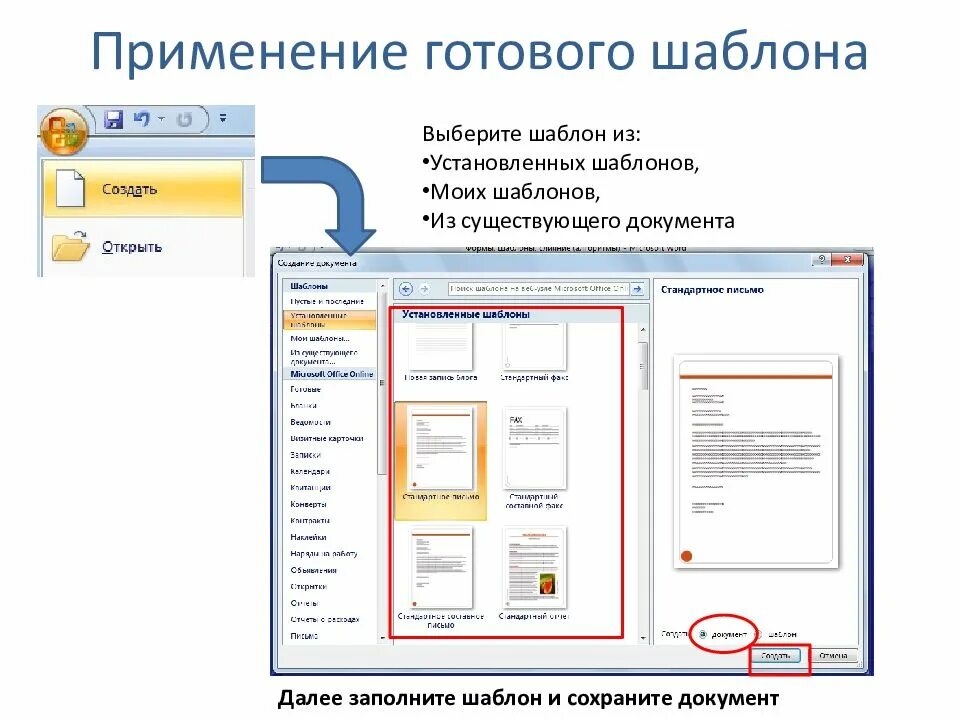Select Установленные шаблоны category
The image size is (960, 720).
(x=329, y=320)
